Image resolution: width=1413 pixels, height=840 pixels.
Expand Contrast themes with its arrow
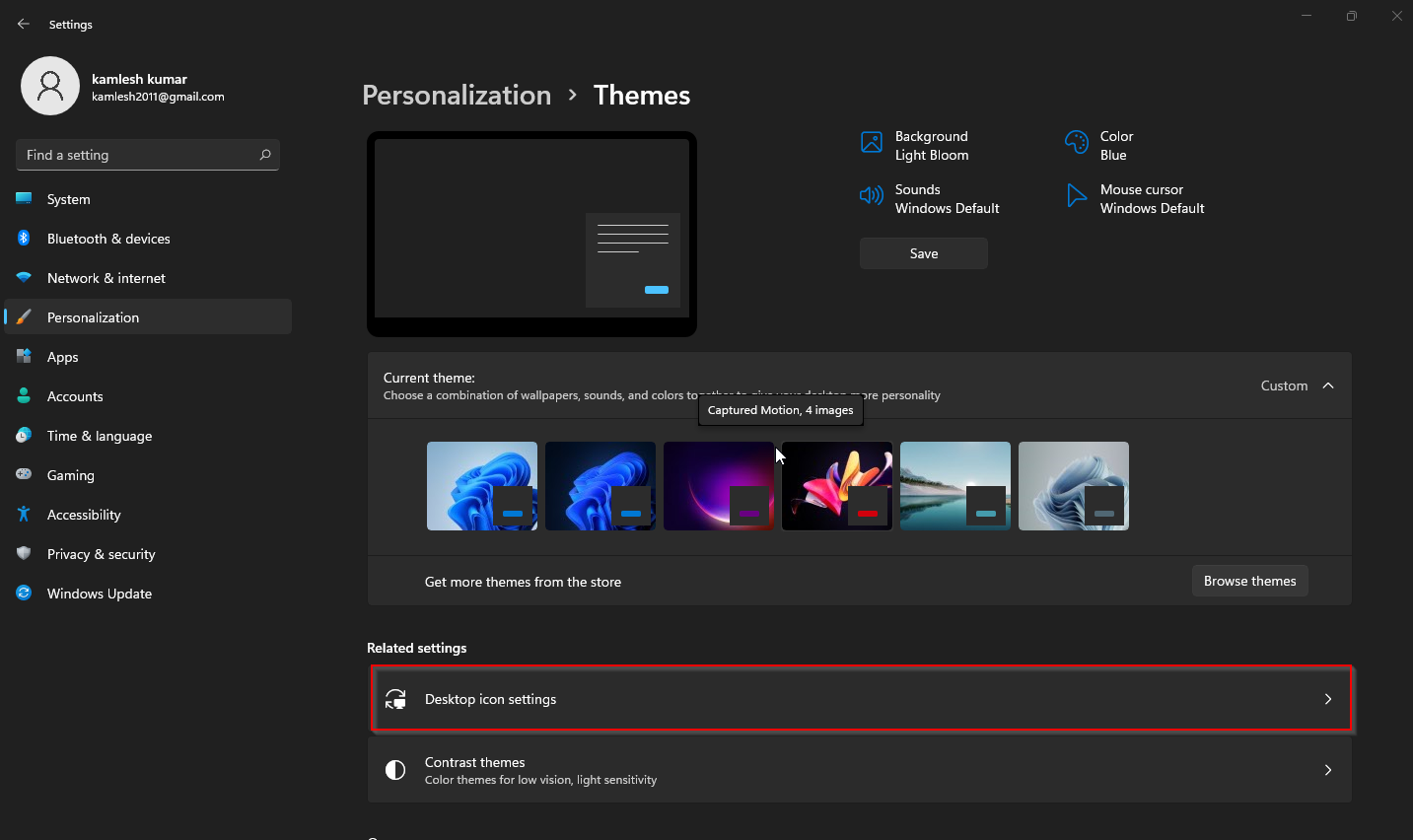pyautogui.click(x=1327, y=769)
